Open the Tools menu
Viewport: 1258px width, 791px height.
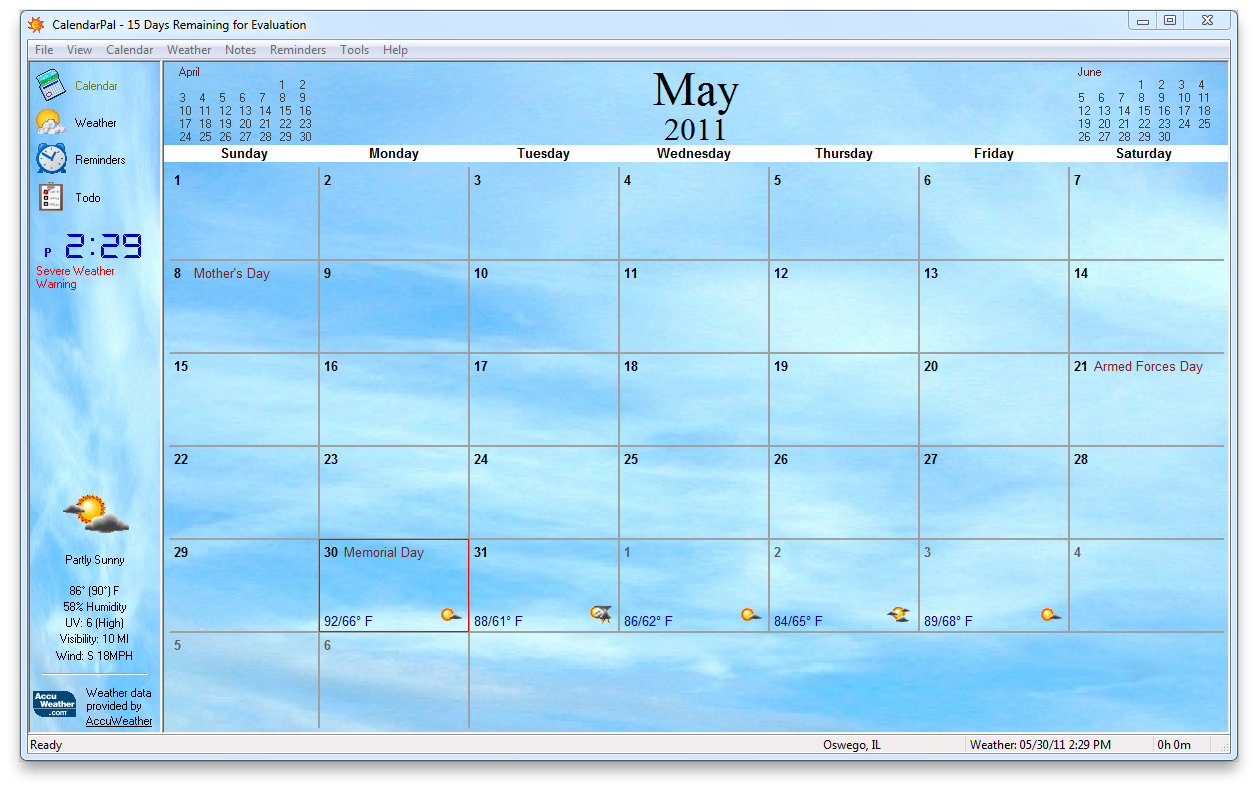[x=354, y=49]
